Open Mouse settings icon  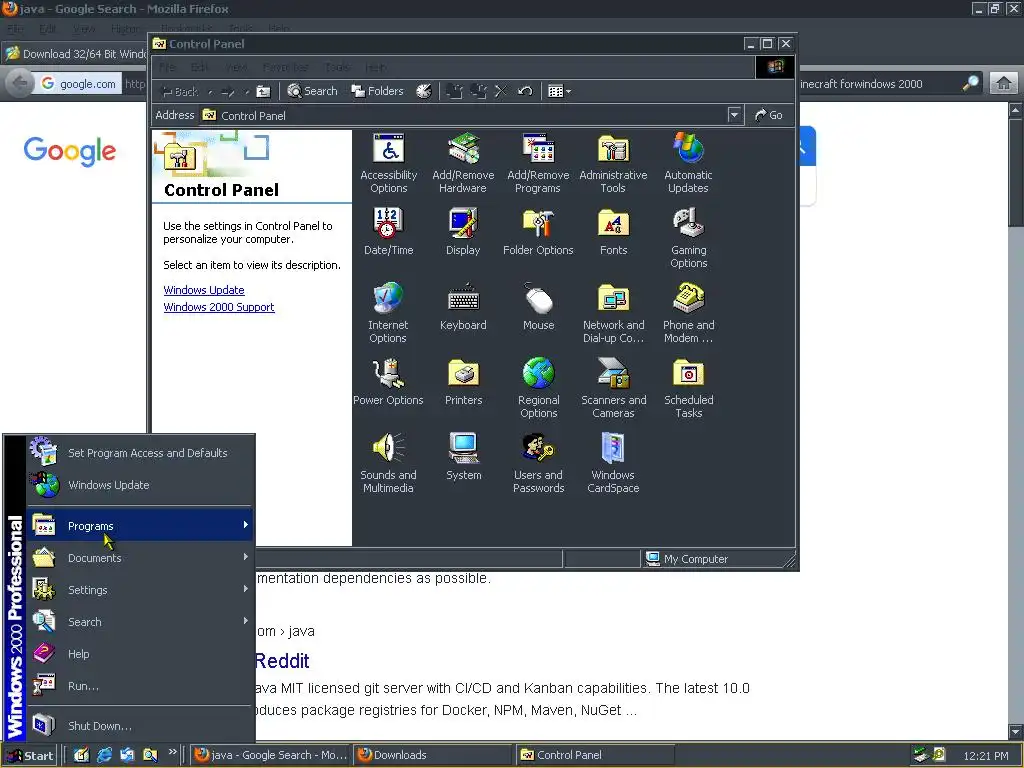(x=538, y=307)
